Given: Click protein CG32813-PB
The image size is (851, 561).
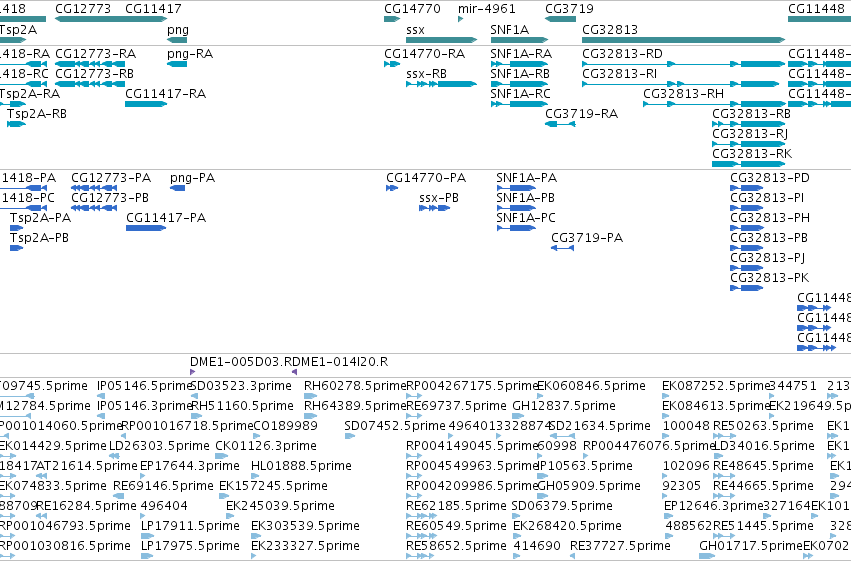Looking at the screenshot, I should [x=769, y=238].
